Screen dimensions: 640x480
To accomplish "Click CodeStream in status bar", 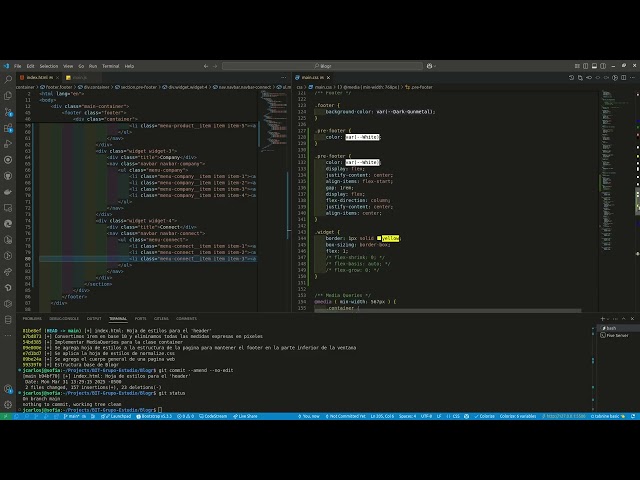I will pyautogui.click(x=213, y=416).
